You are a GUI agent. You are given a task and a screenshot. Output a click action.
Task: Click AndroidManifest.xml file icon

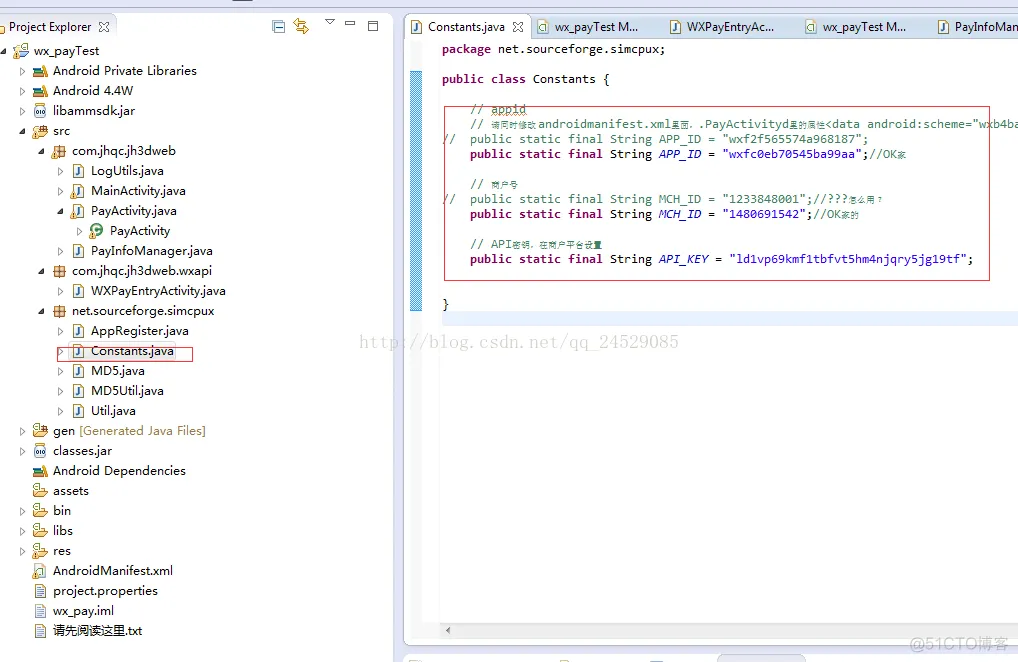40,571
